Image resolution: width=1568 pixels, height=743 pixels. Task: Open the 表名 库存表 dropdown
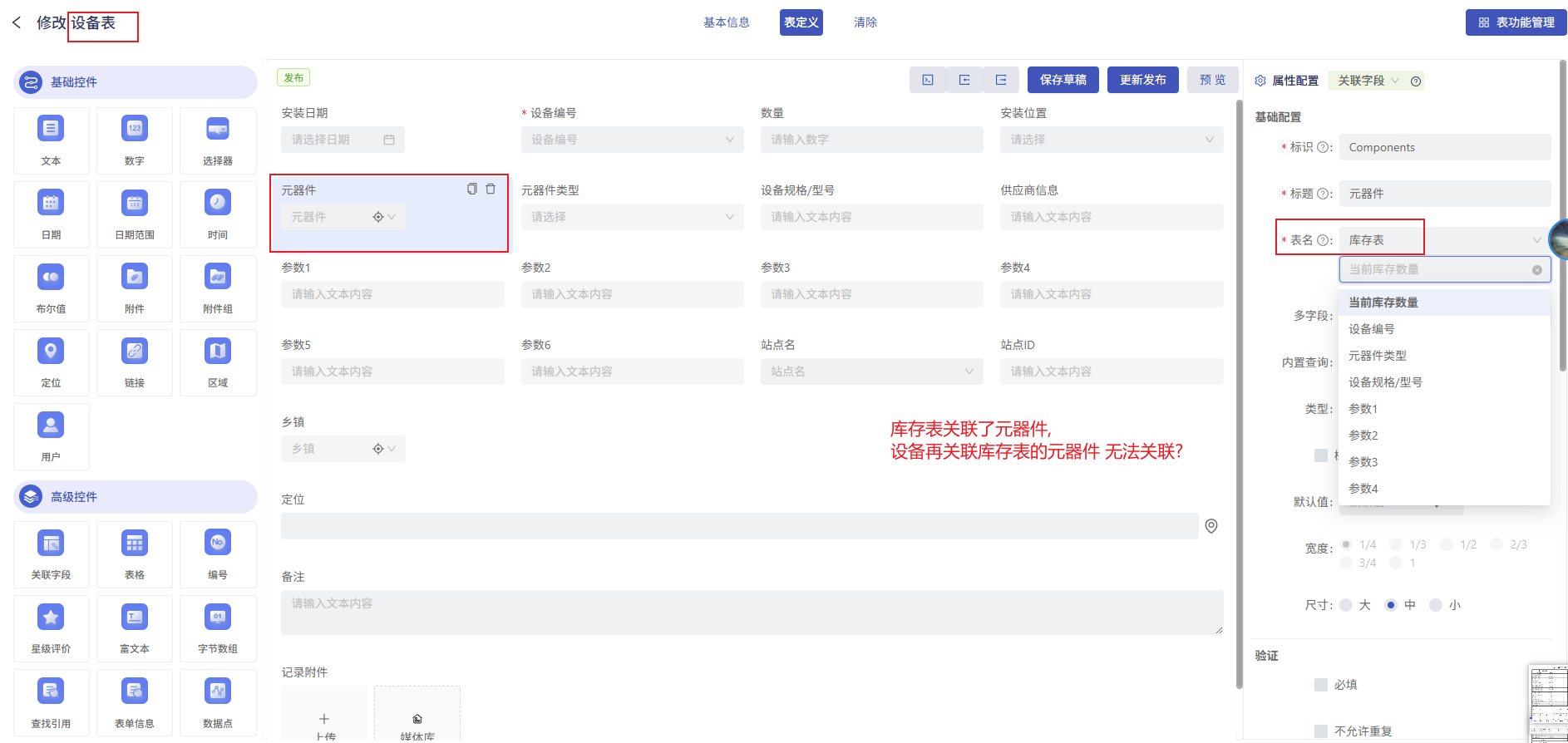[x=1444, y=240]
